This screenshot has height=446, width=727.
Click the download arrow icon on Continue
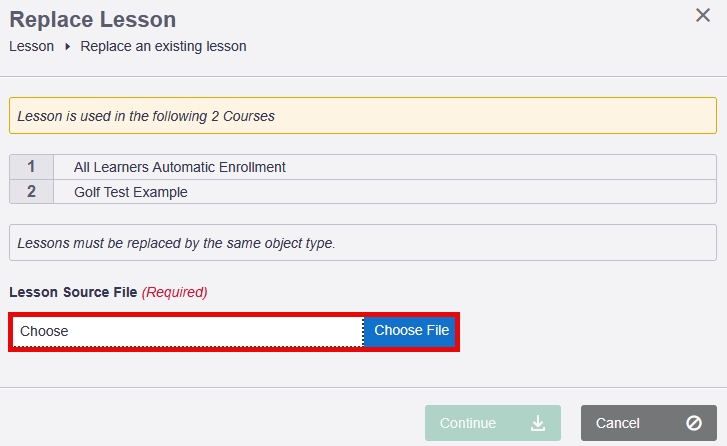click(x=538, y=423)
